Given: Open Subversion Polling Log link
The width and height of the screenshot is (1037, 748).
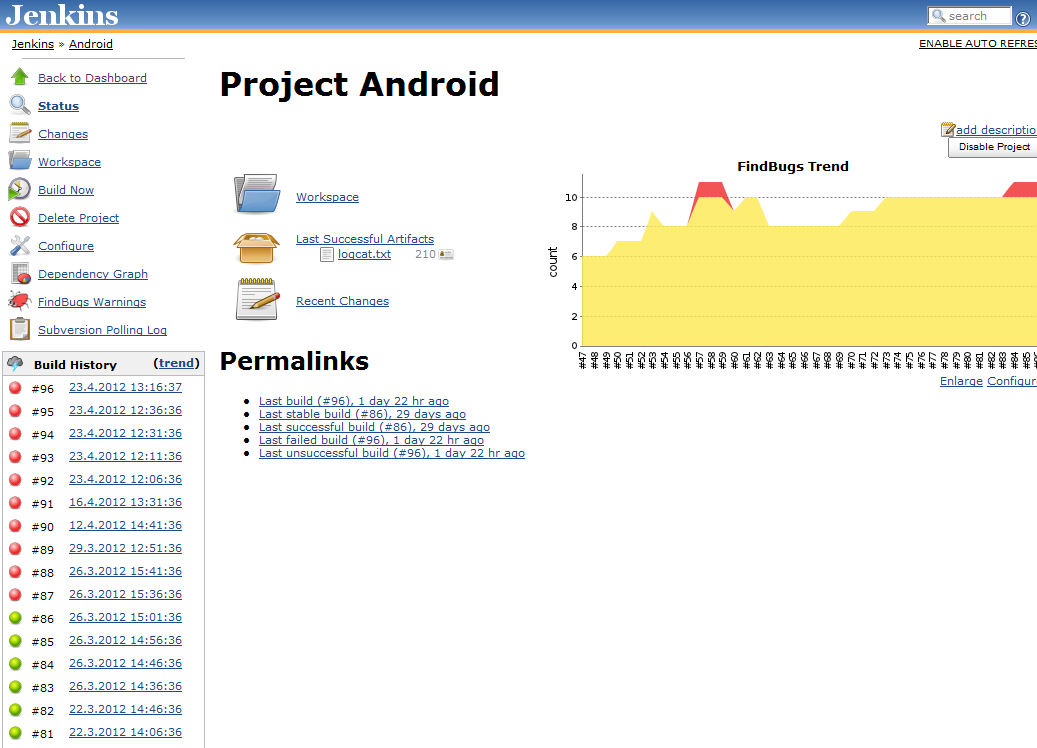Looking at the screenshot, I should click(103, 329).
